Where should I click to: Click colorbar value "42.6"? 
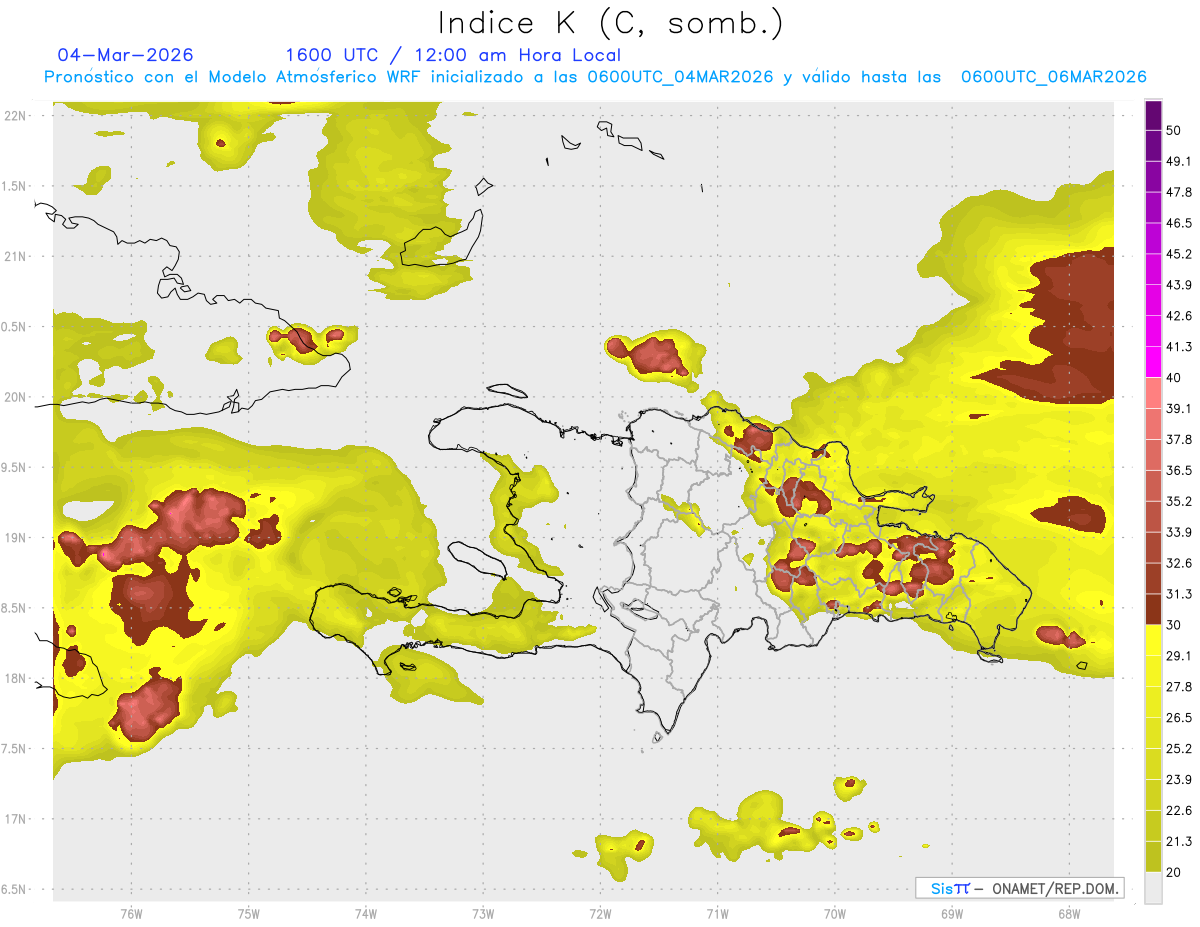pyautogui.click(x=1179, y=316)
